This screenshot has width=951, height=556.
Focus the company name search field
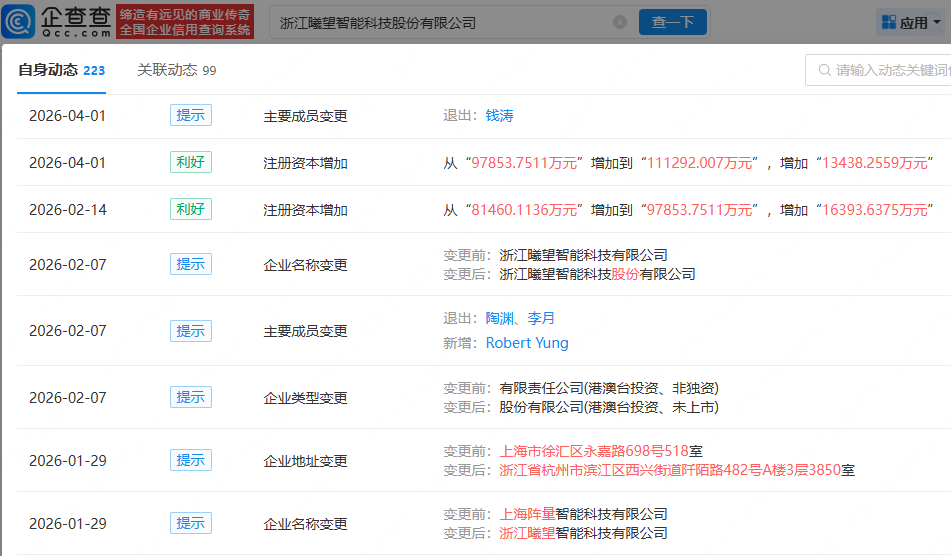point(440,22)
